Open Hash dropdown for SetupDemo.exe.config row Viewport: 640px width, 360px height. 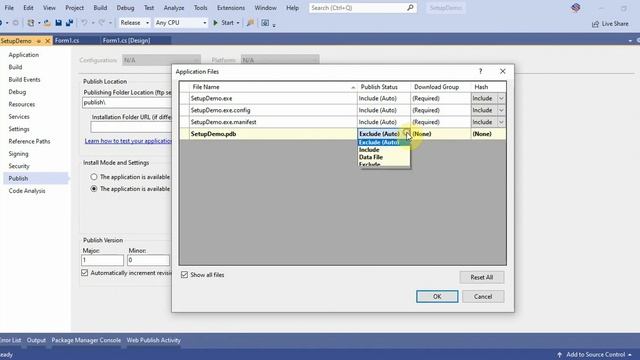pyautogui.click(x=501, y=110)
